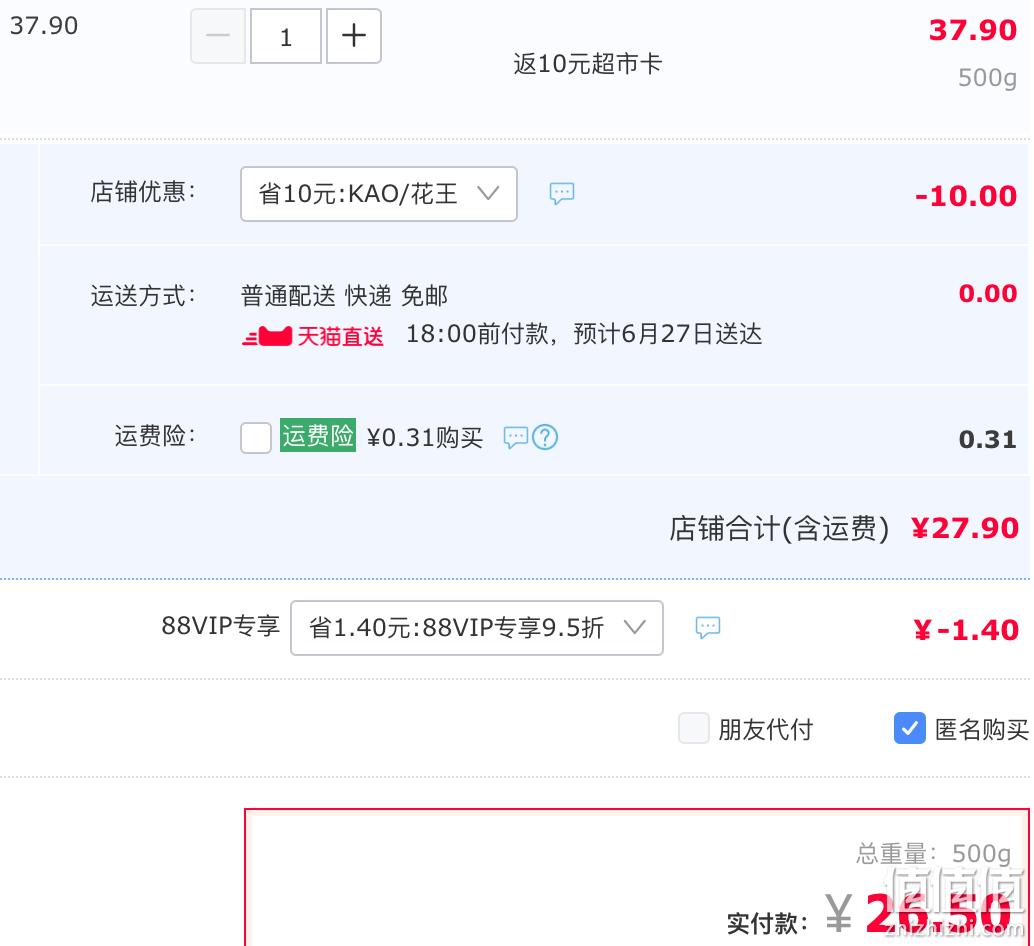The image size is (1034, 946).
Task: Click the 天猫直送 delivery link text
Action: coord(340,336)
